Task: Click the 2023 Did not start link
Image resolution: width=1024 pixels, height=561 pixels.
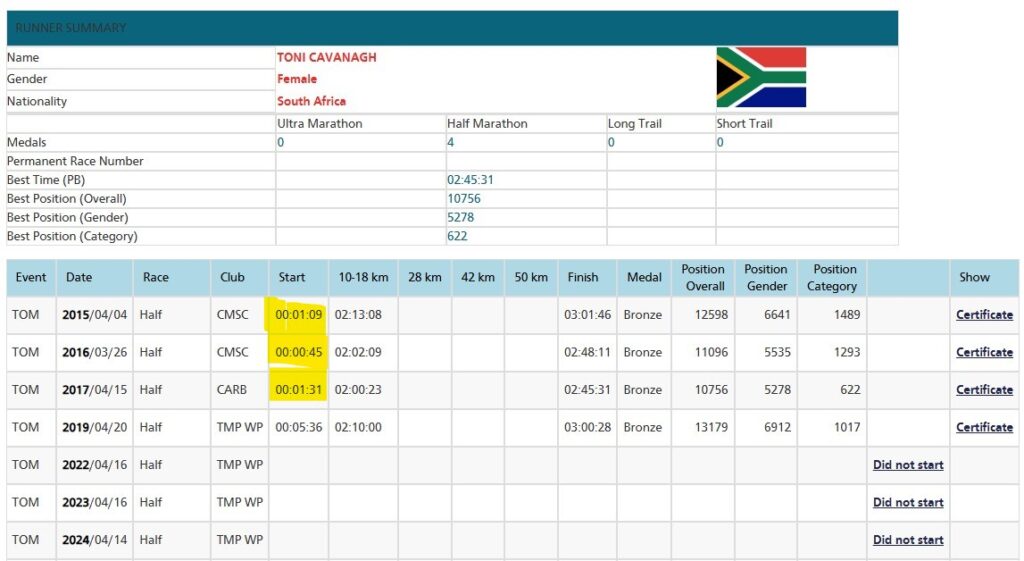Action: click(x=908, y=502)
